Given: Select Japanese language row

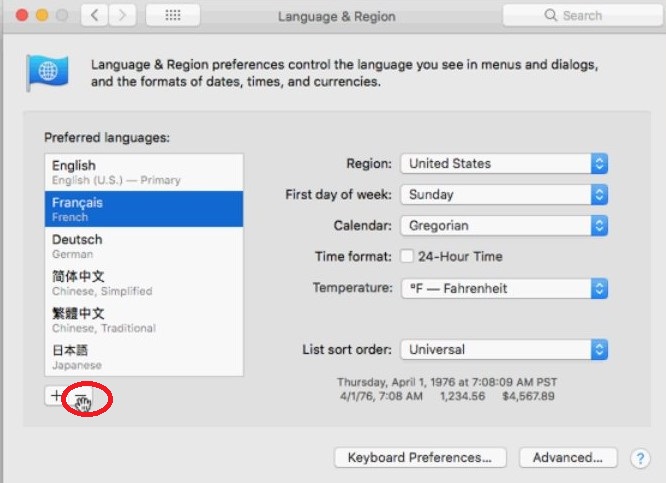Looking at the screenshot, I should click(144, 357).
